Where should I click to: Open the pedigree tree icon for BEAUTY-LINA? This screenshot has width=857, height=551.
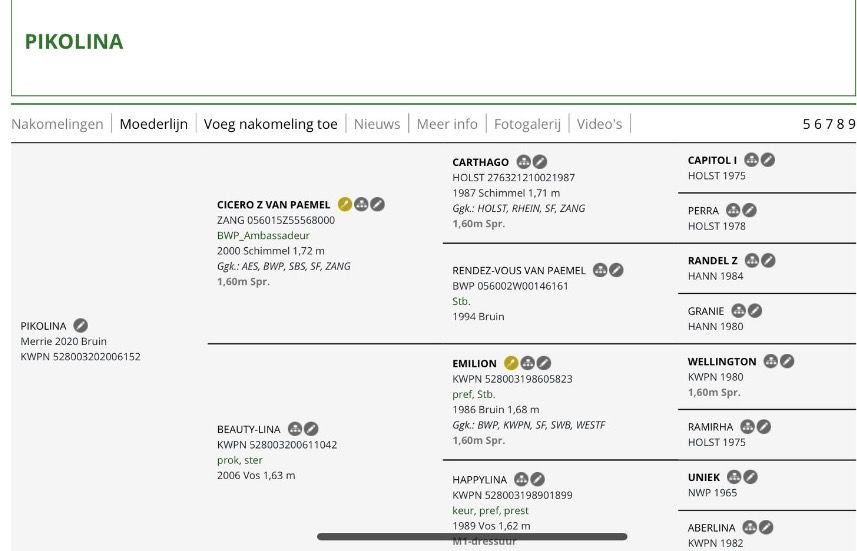(x=295, y=429)
